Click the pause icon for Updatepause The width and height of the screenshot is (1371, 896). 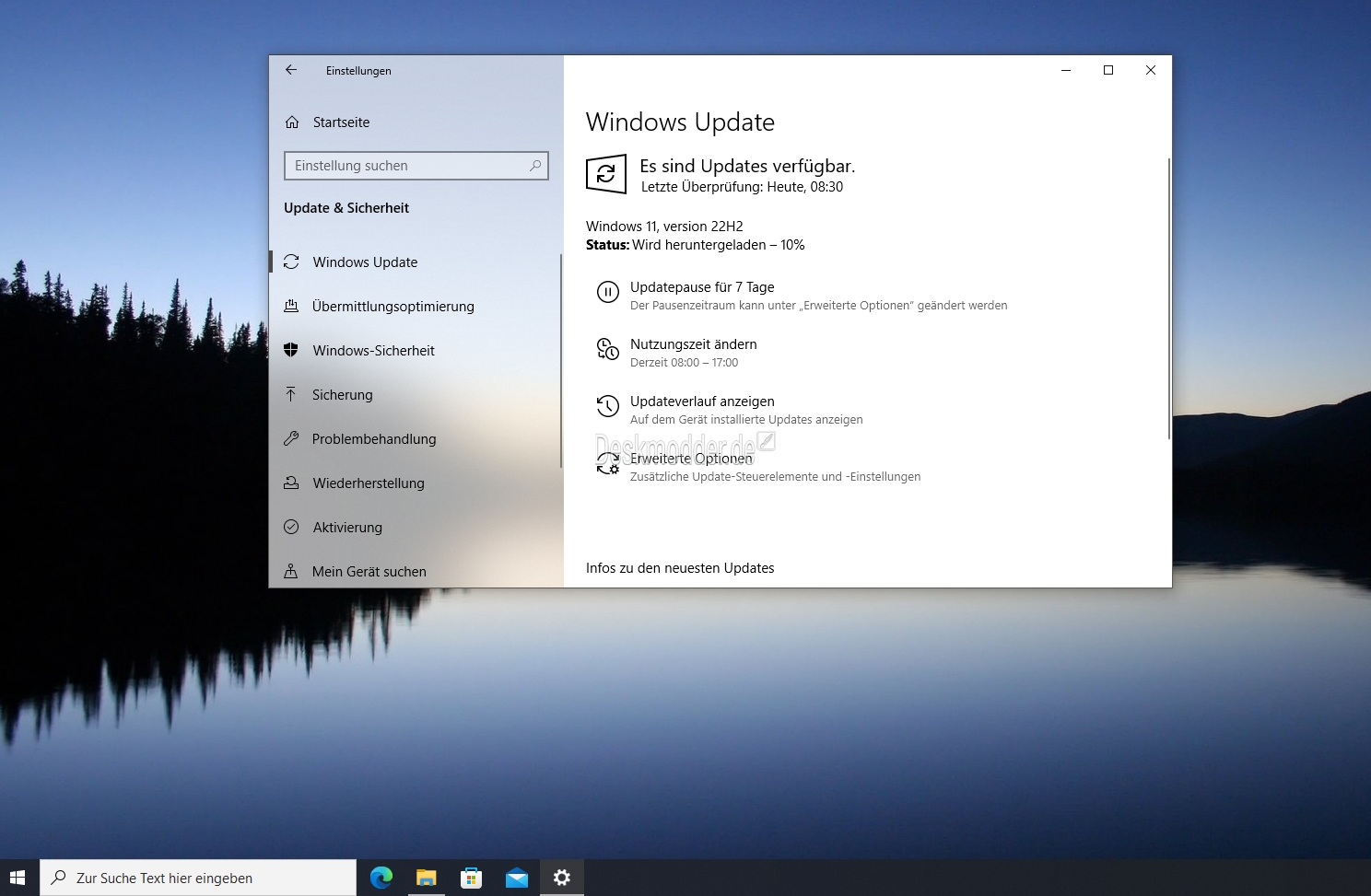coord(608,293)
